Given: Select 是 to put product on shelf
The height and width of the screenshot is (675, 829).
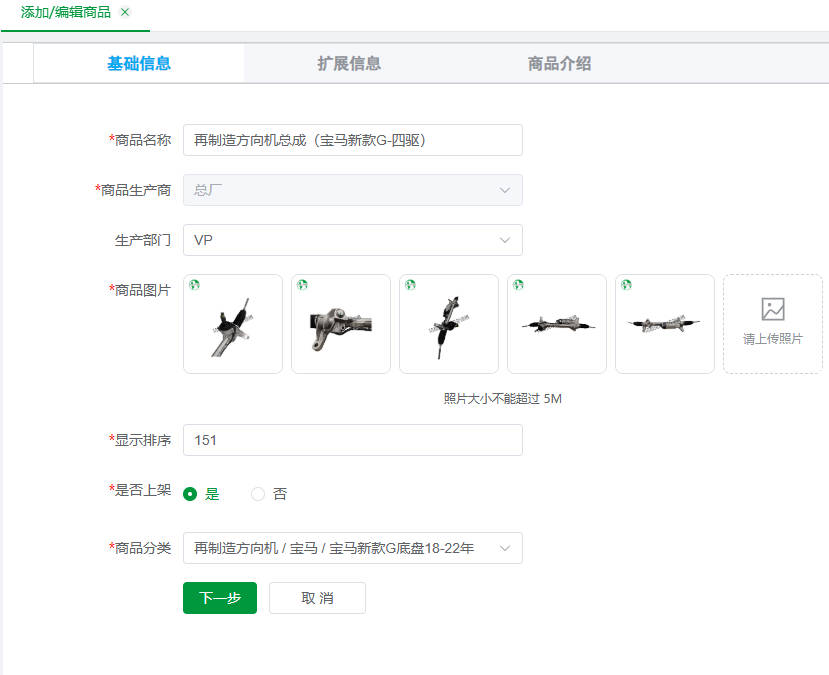Looking at the screenshot, I should 190,493.
